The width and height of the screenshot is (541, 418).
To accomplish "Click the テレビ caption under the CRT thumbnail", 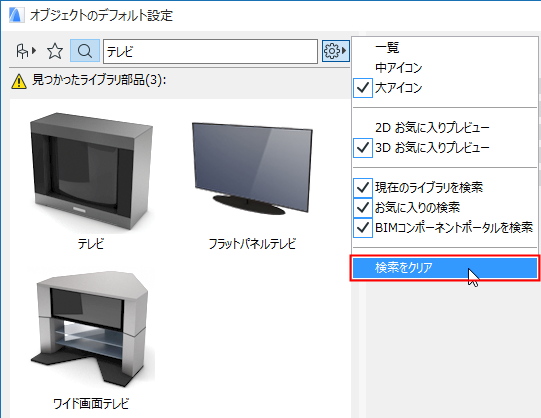I will pos(90,244).
